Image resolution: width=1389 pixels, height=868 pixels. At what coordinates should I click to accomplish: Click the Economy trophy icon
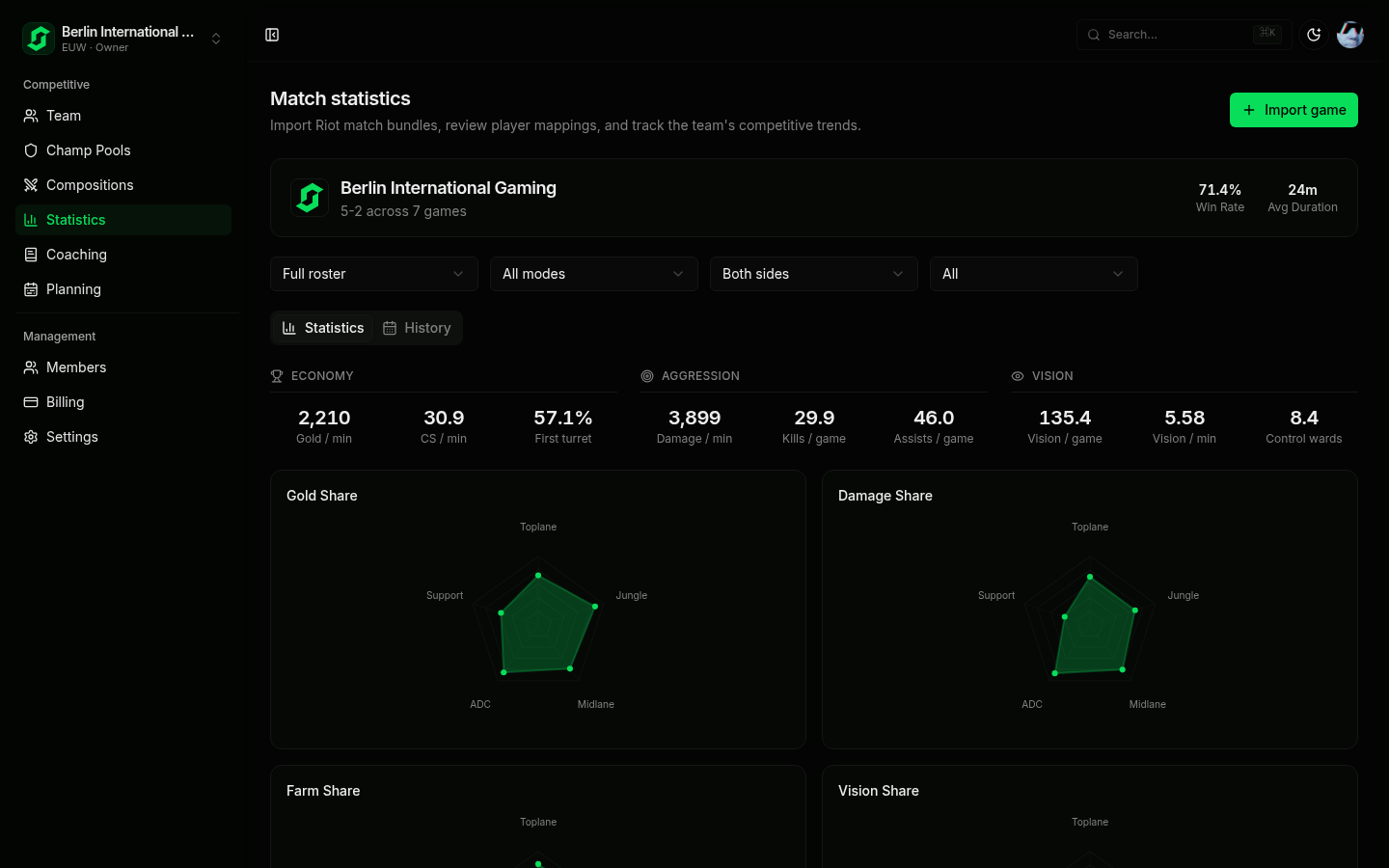(277, 376)
